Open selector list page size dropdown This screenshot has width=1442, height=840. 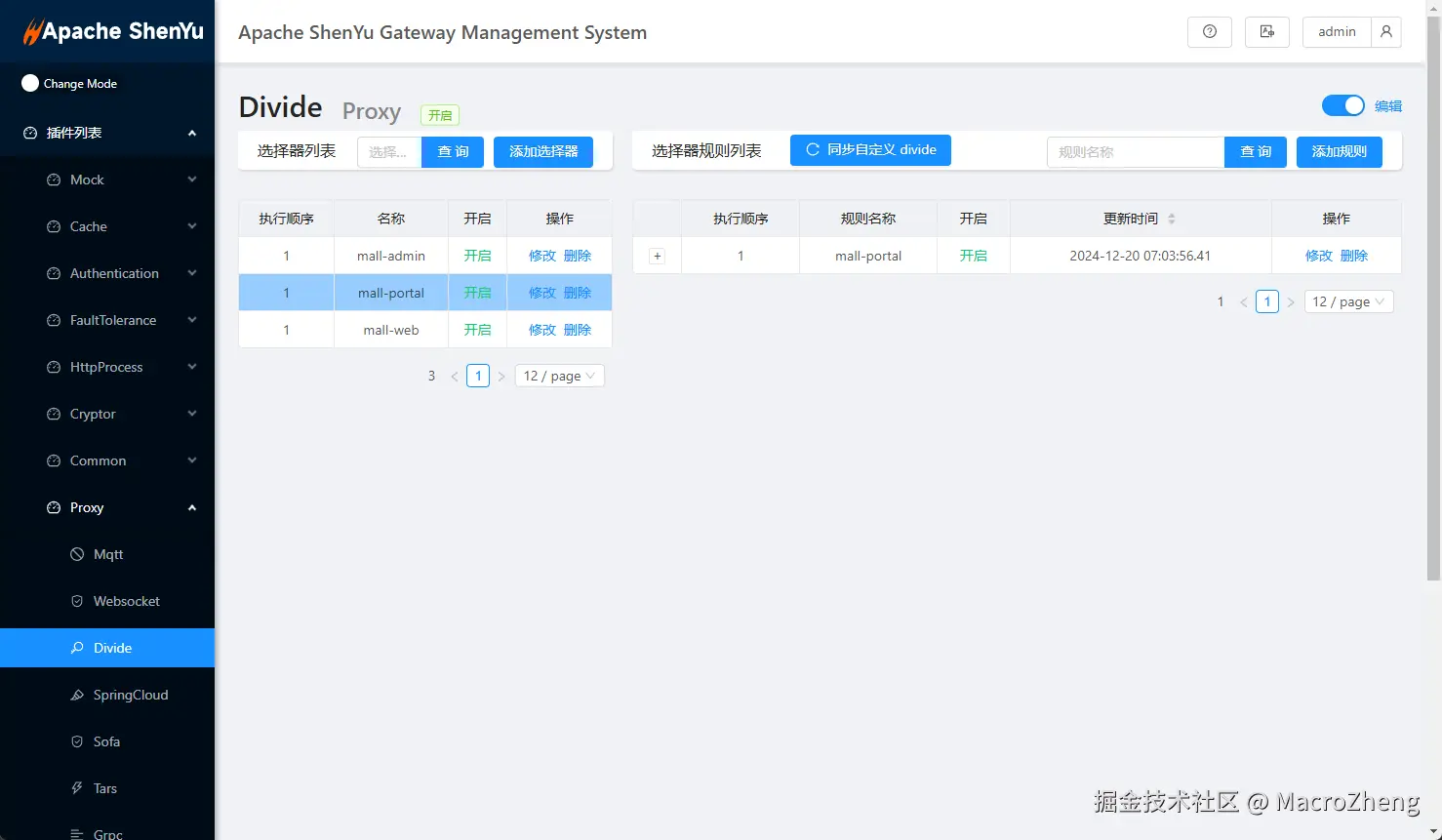560,376
